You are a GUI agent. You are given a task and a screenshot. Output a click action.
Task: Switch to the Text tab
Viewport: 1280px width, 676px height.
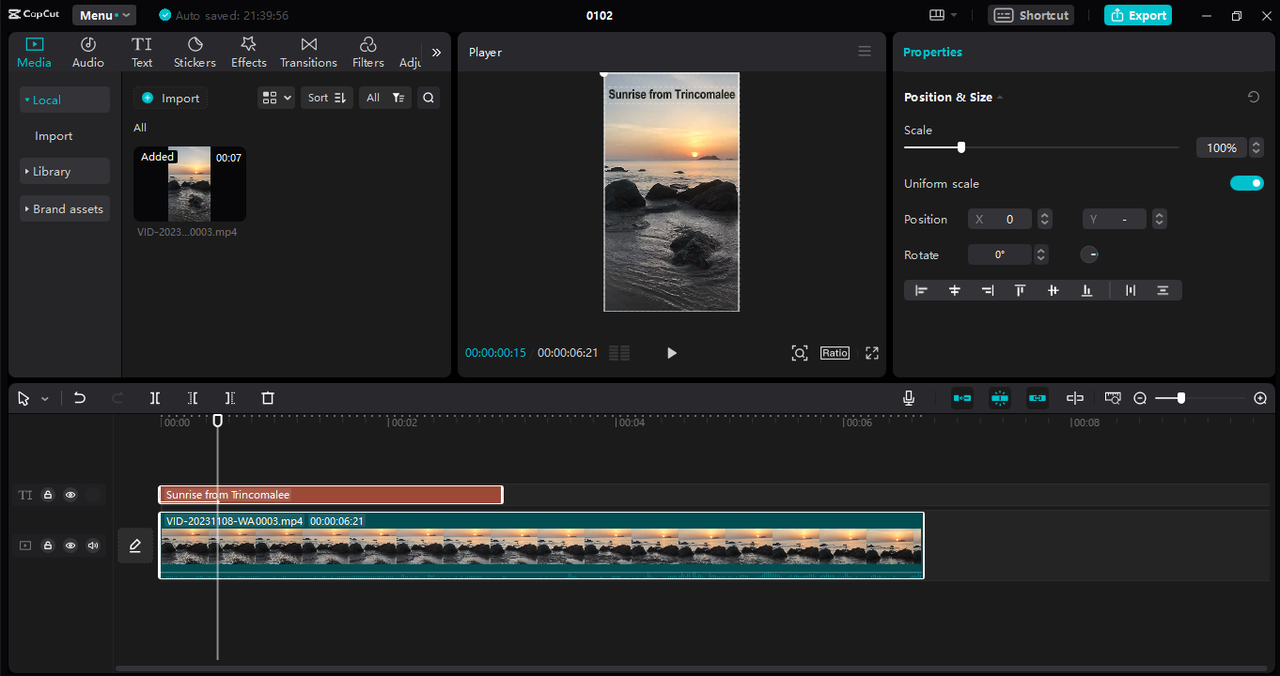point(142,53)
